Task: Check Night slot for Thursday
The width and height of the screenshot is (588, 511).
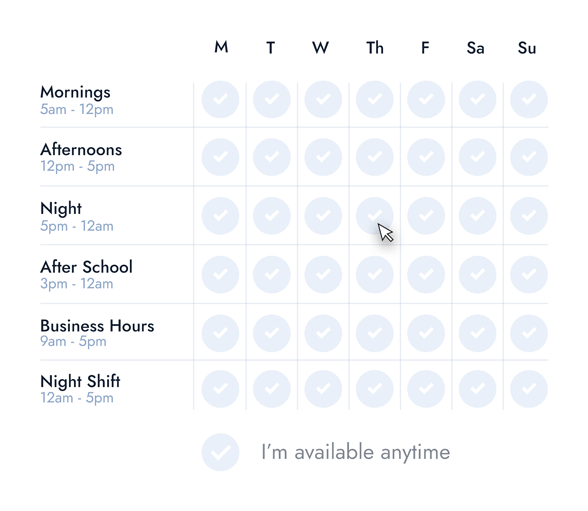Action: 375,216
